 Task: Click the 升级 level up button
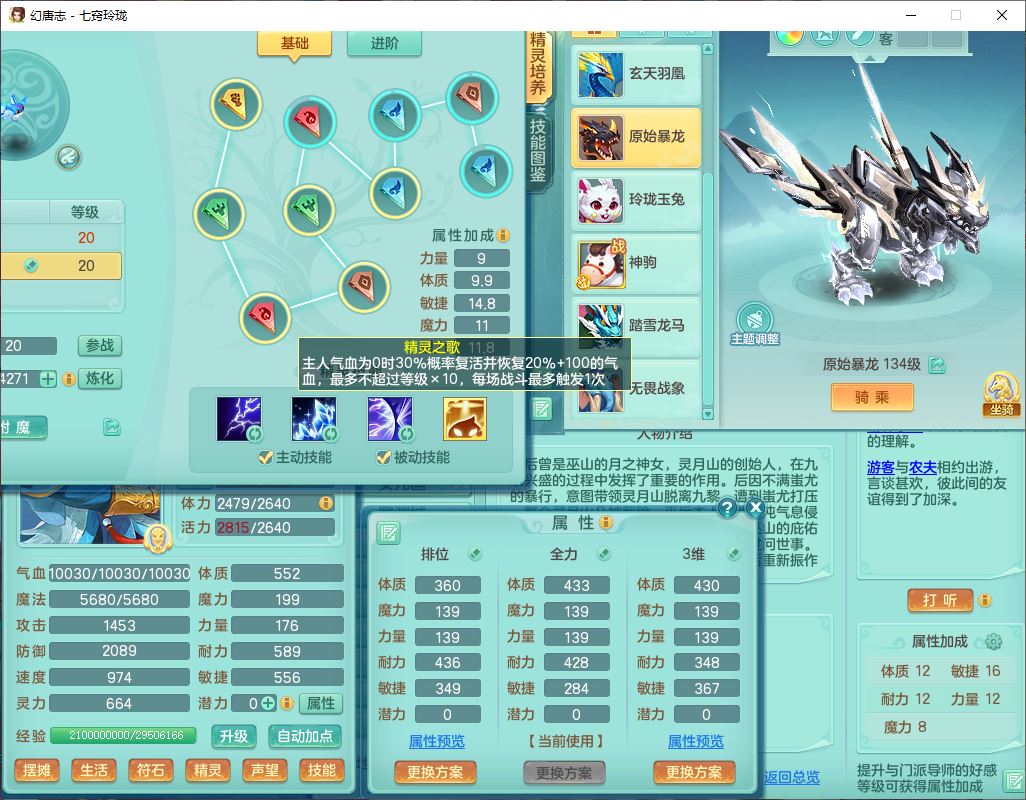234,737
